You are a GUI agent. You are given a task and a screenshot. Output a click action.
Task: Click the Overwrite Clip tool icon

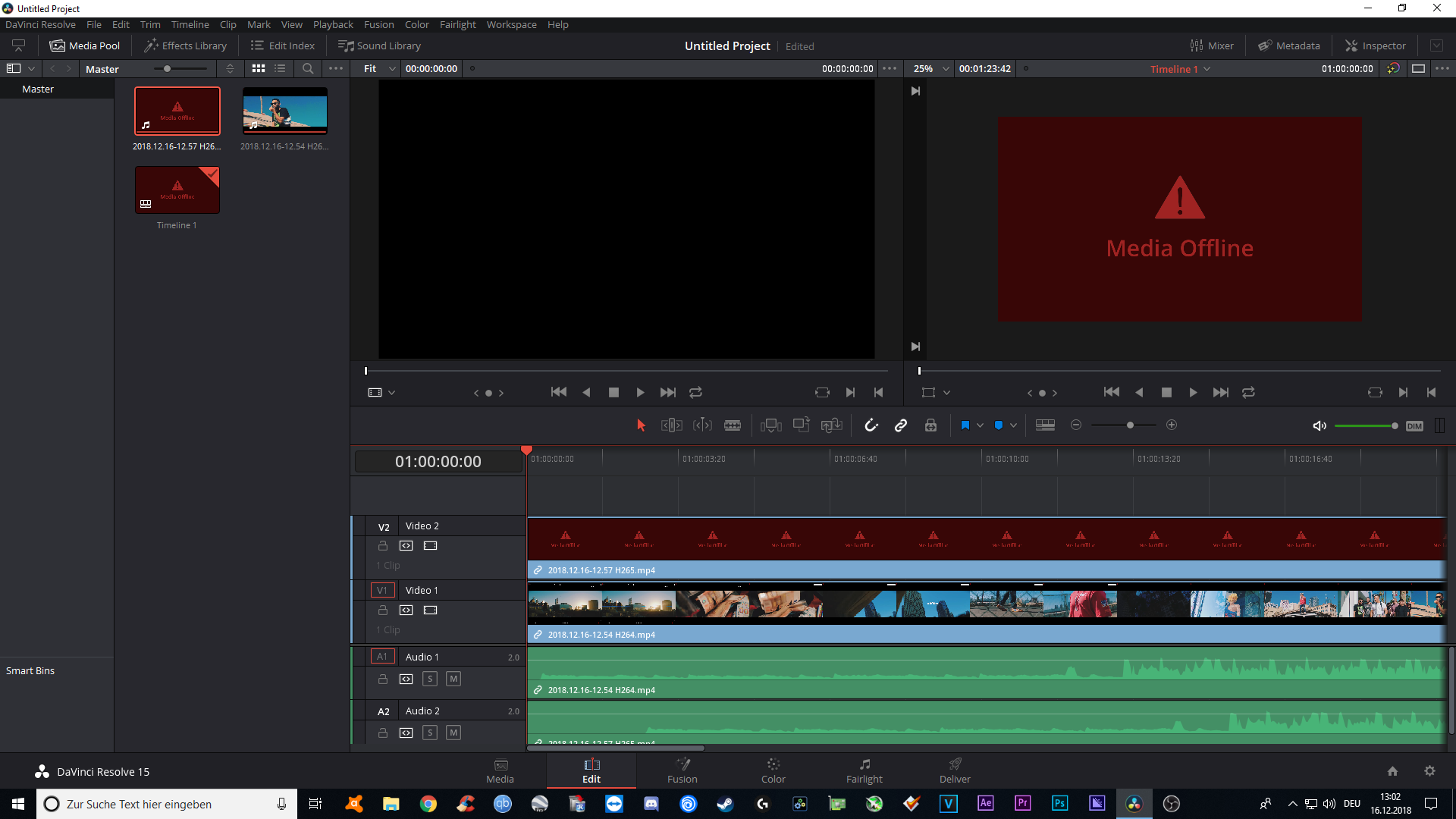[802, 425]
